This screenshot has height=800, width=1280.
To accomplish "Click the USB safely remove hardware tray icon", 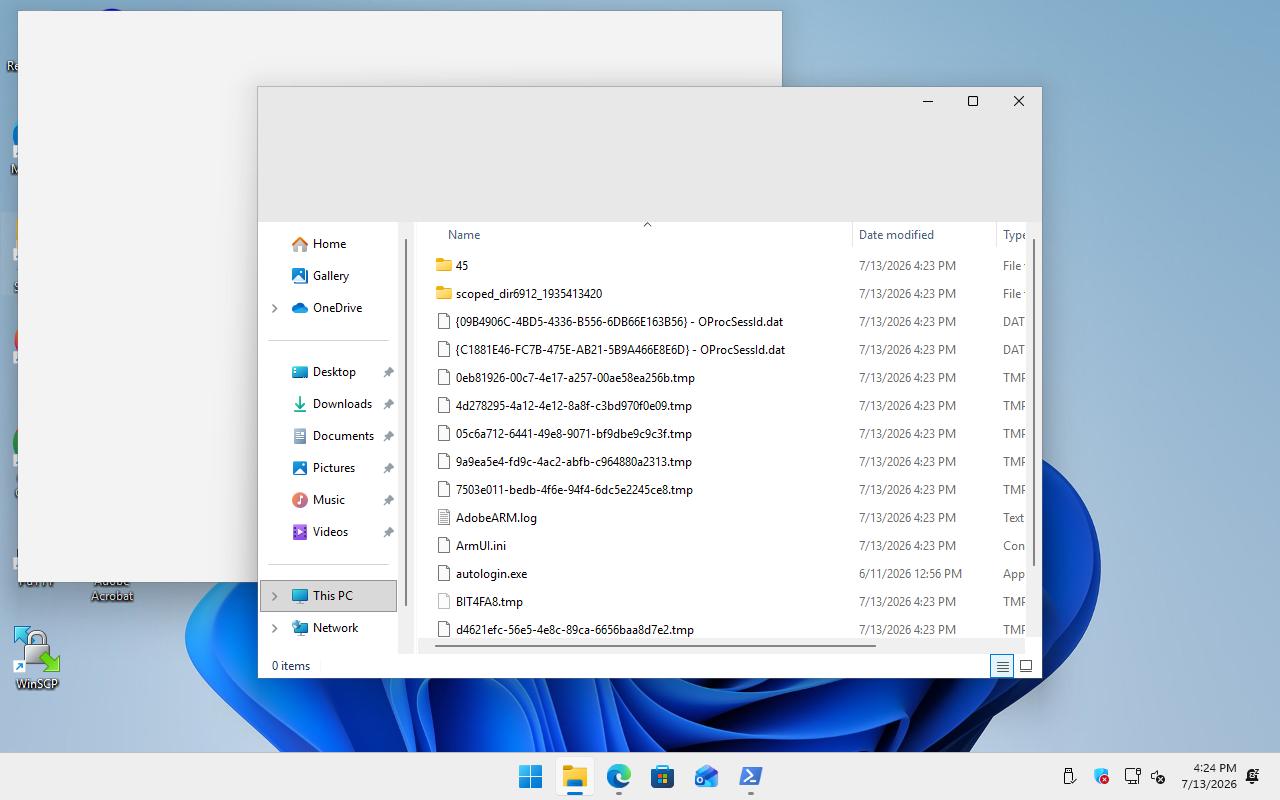I will 1069,776.
